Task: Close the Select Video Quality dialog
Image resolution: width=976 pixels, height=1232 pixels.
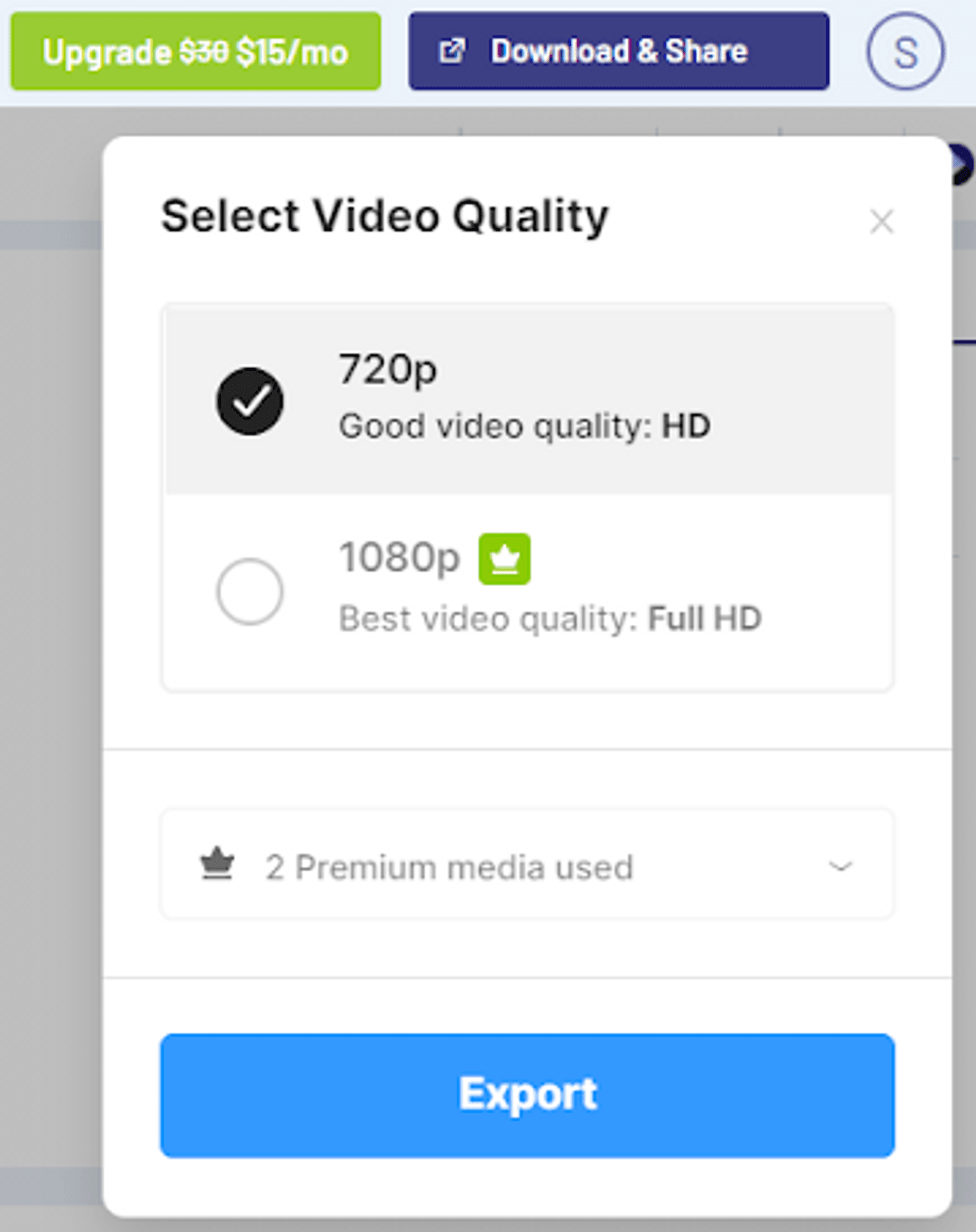Action: click(x=881, y=222)
